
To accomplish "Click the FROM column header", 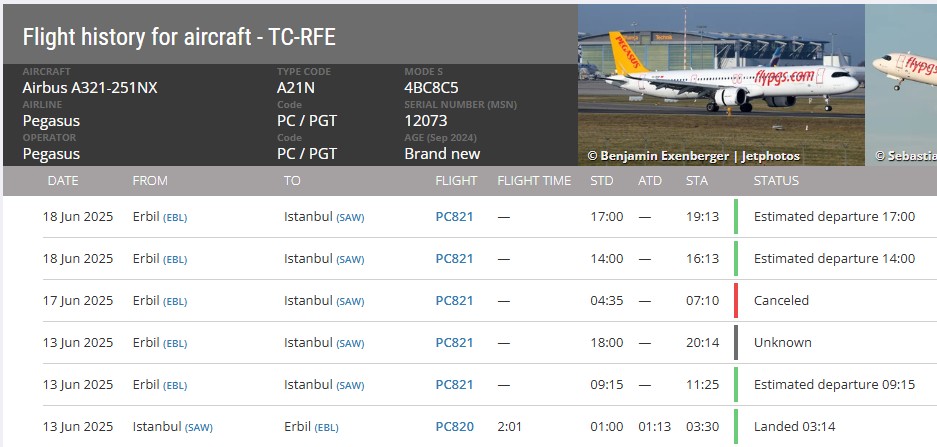I will (150, 180).
